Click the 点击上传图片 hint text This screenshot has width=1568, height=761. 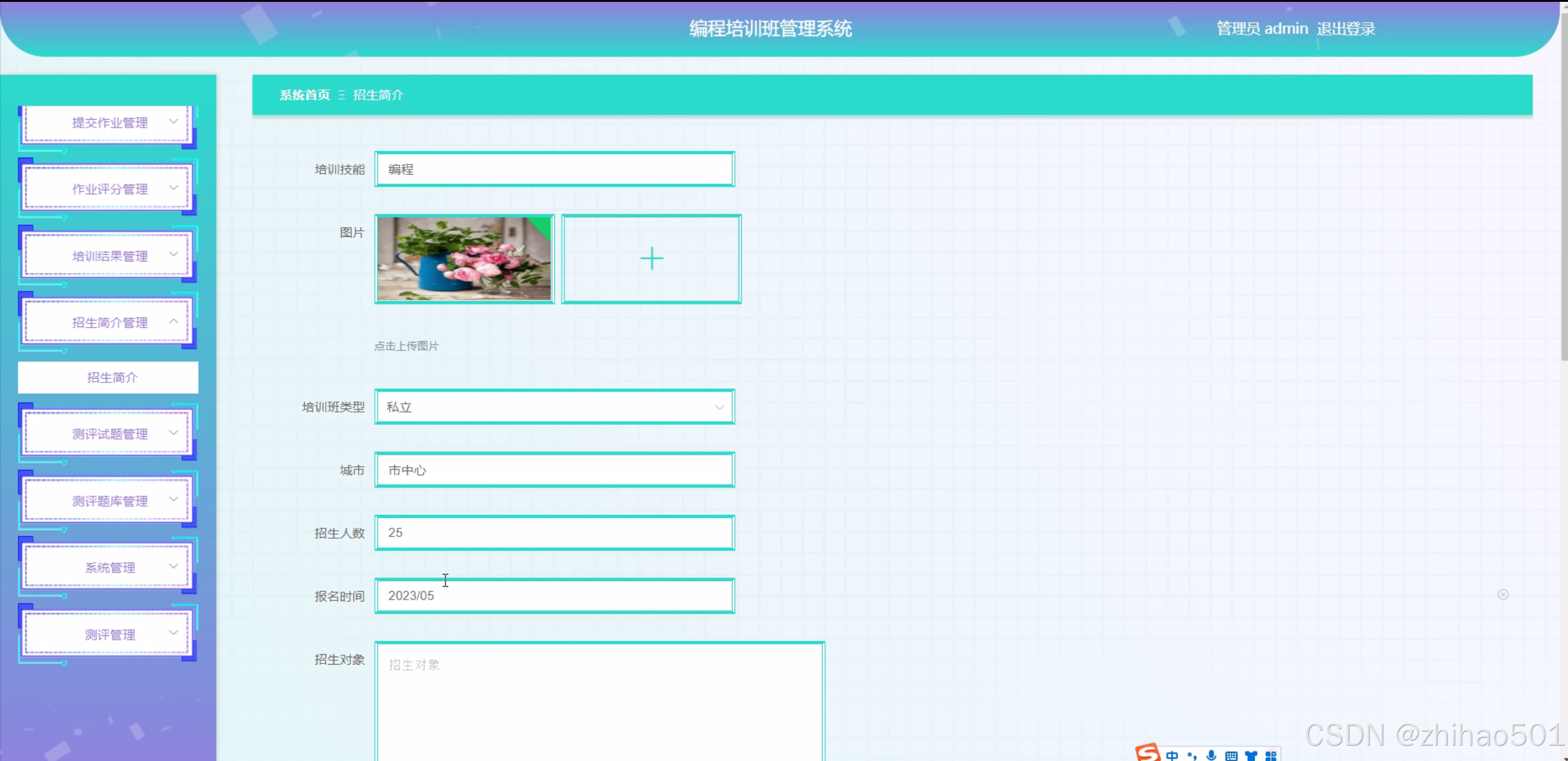coord(406,346)
